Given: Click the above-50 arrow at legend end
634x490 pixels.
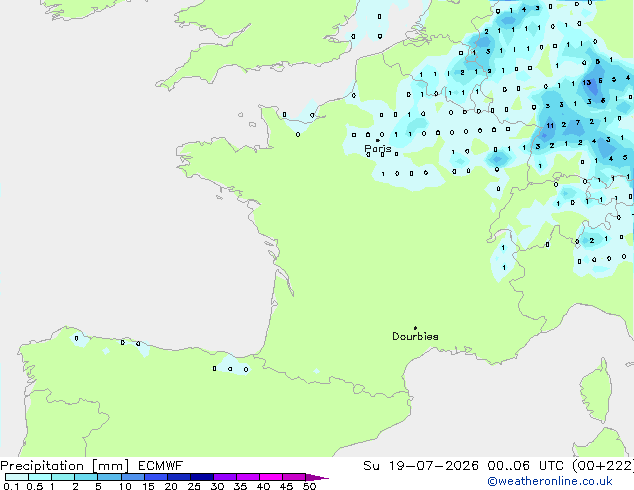Looking at the screenshot, I should coord(317,477).
